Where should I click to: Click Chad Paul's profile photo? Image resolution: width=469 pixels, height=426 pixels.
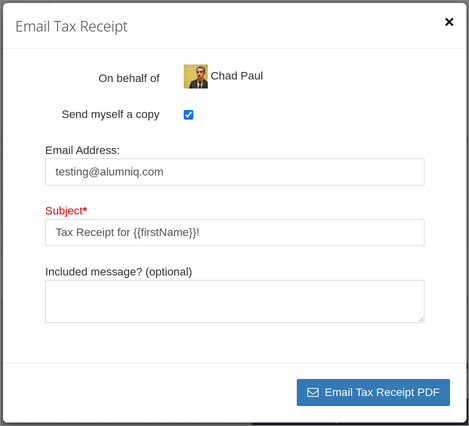coord(196,76)
